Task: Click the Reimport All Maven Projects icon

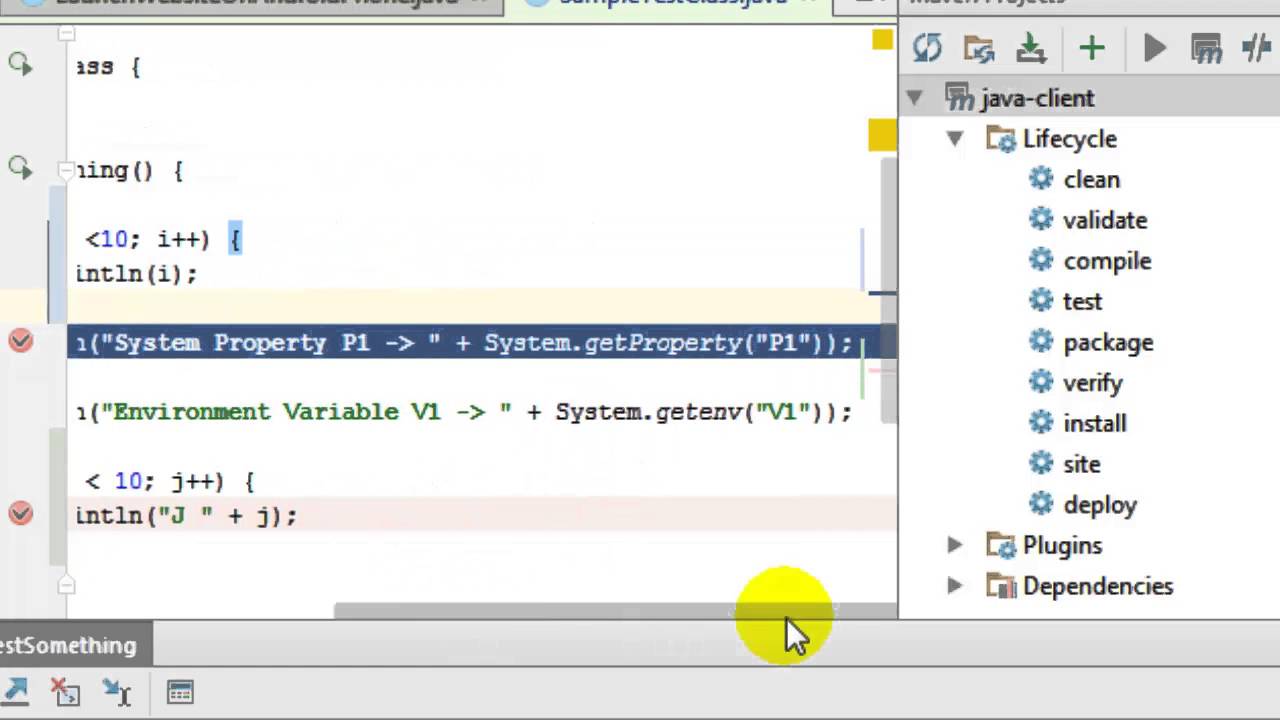Action: [928, 48]
